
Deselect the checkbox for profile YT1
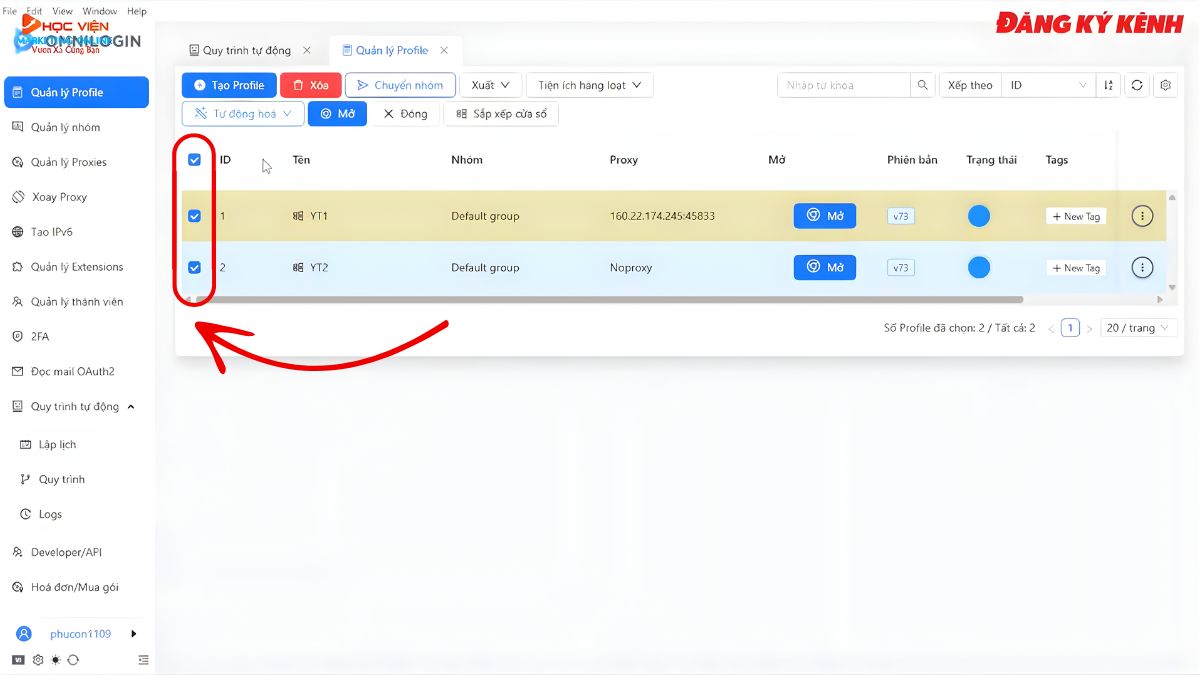click(x=195, y=215)
